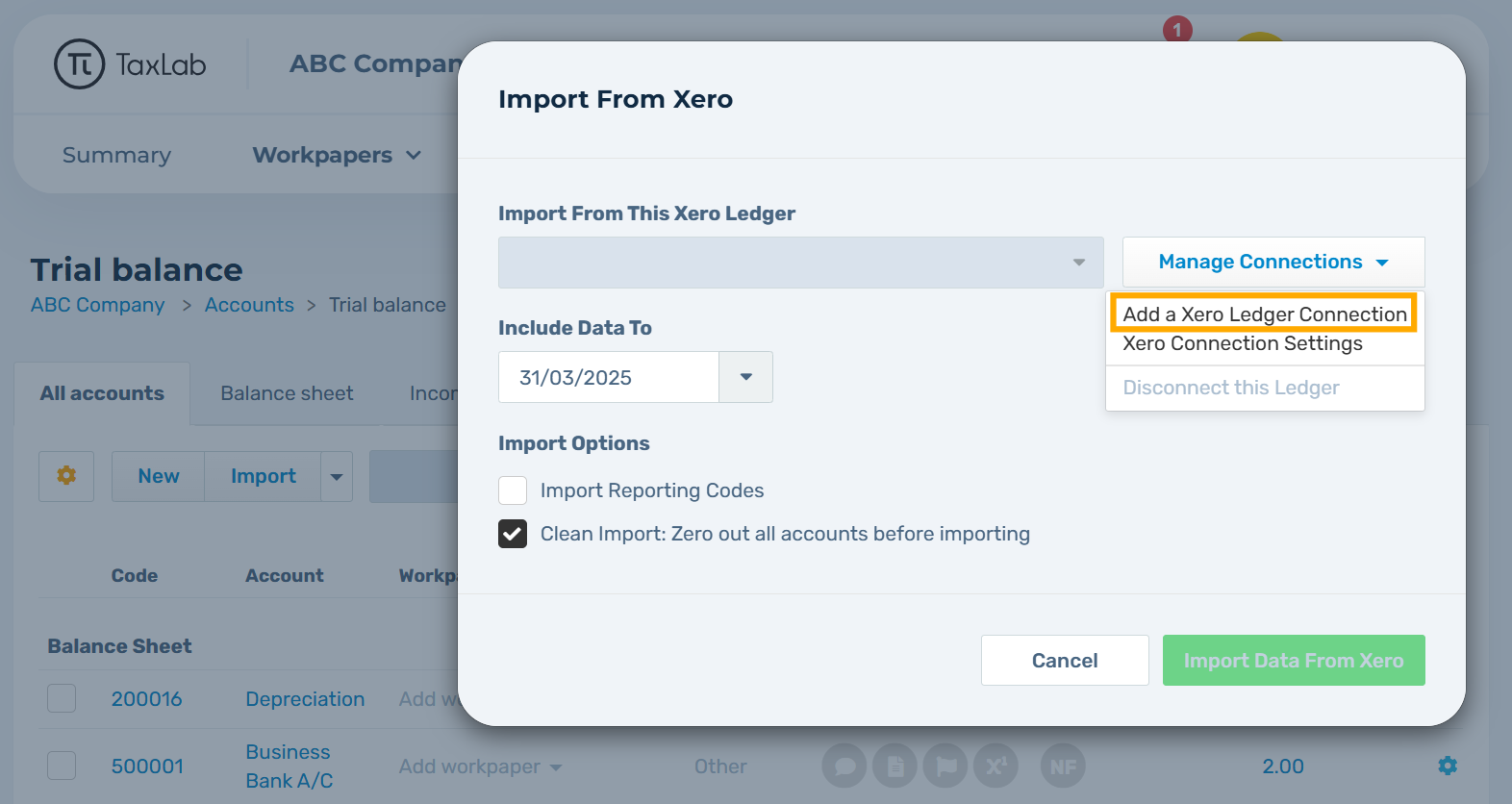
Task: Uncheck Clean Import zero out accounts option
Action: point(513,534)
